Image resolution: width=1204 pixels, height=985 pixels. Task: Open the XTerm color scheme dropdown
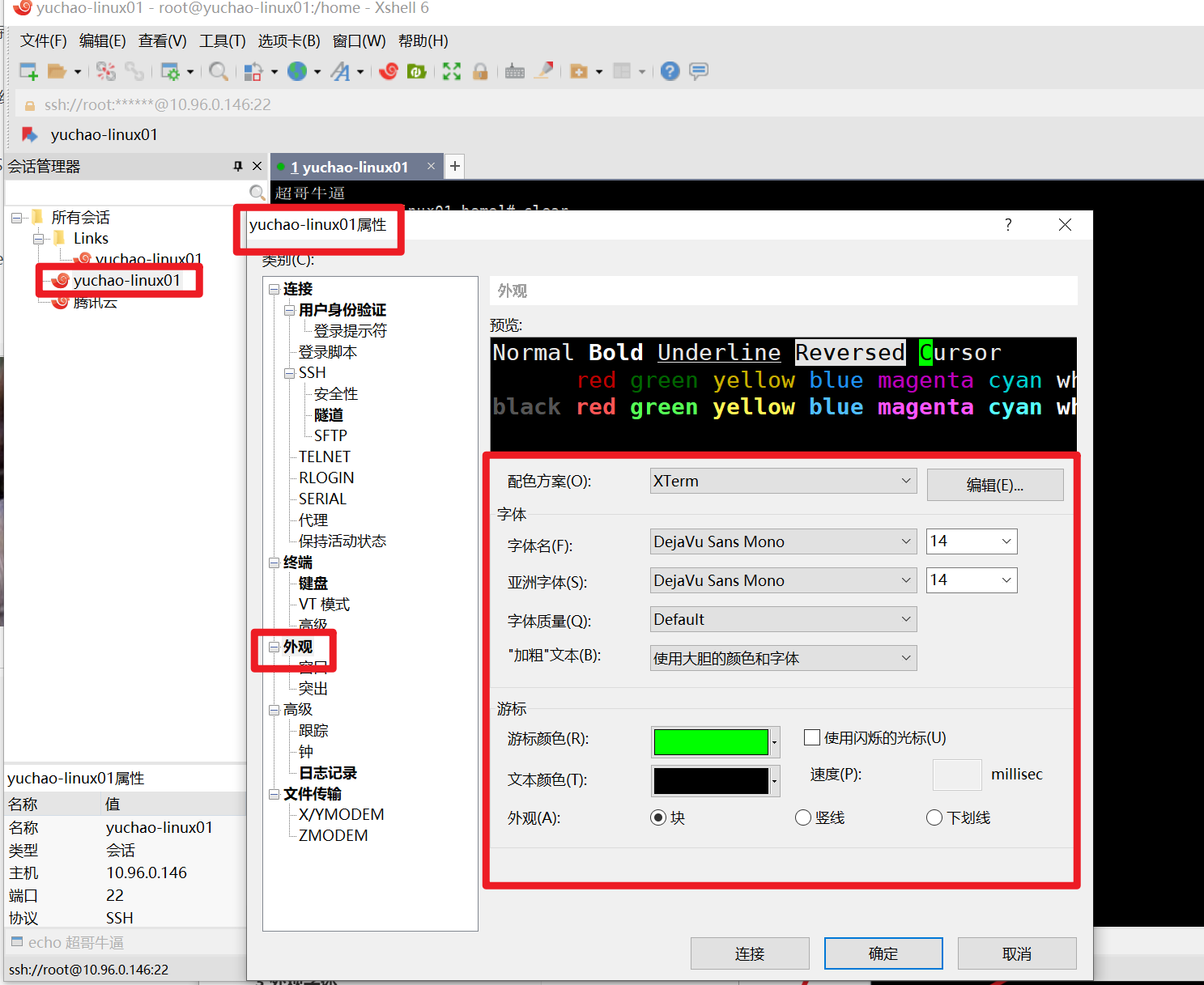coord(783,481)
